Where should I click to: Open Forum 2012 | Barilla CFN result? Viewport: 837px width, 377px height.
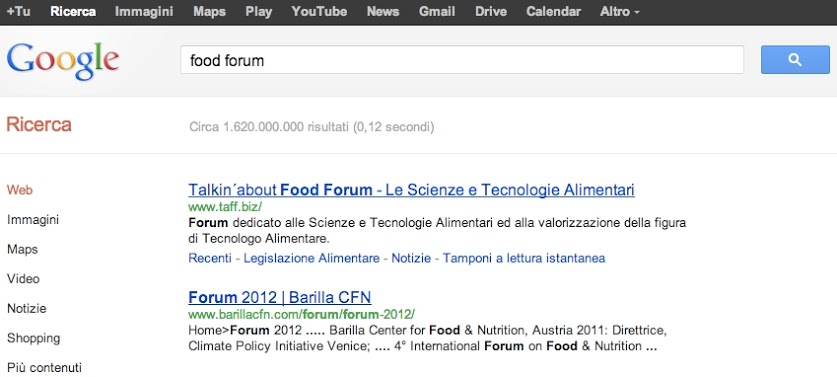(280, 297)
